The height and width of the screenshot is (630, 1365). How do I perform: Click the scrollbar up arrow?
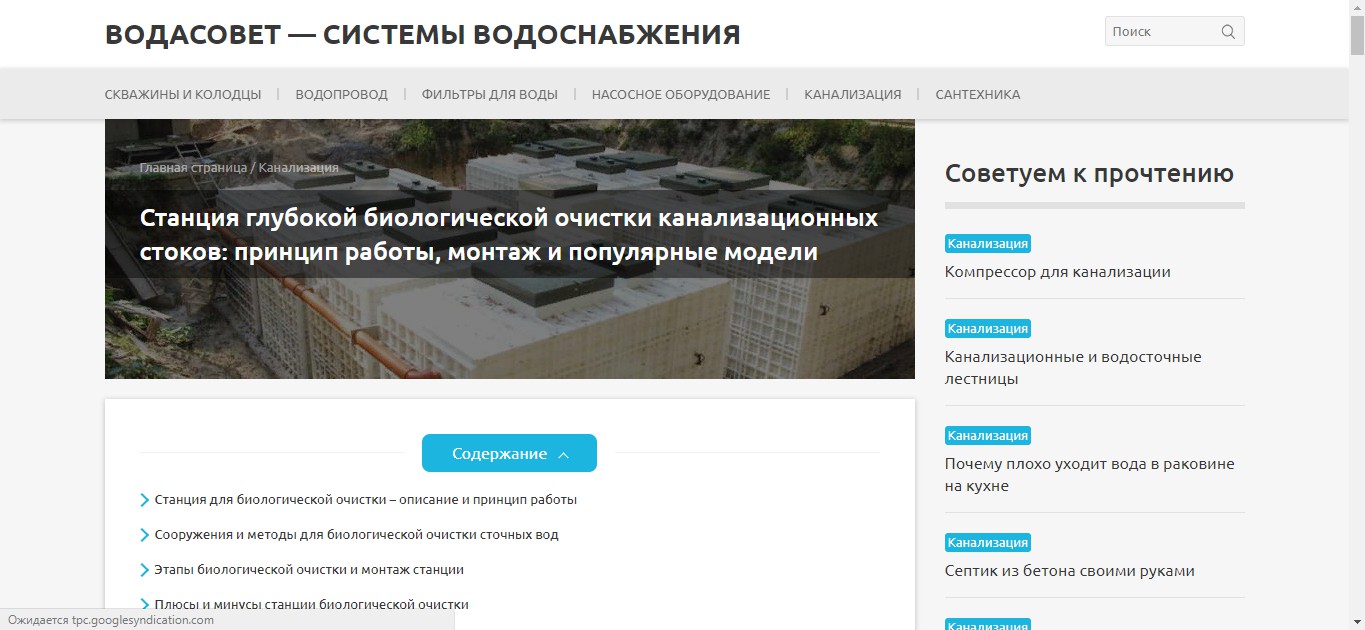(1357, 8)
